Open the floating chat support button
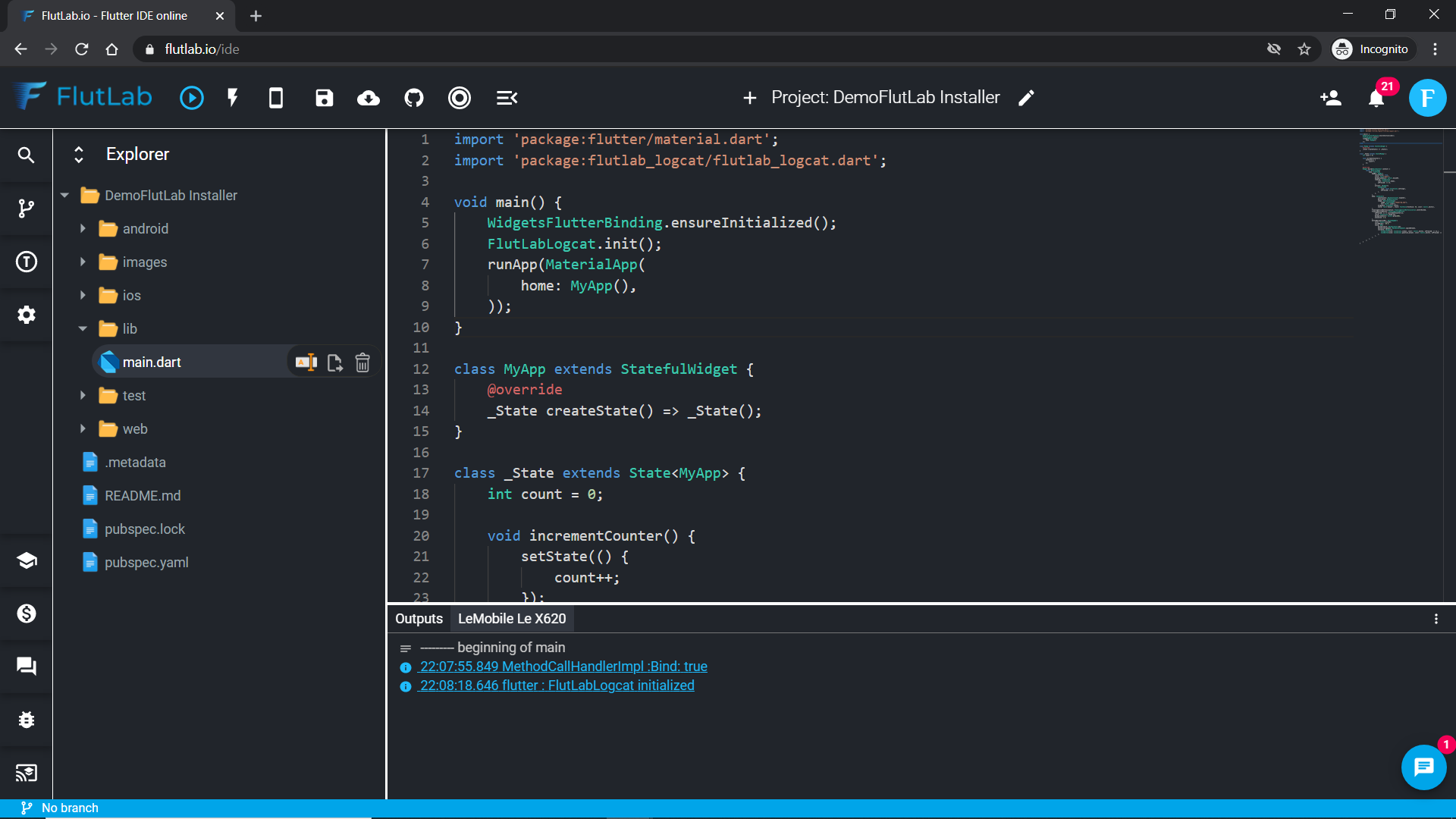Image resolution: width=1456 pixels, height=819 pixels. click(1424, 767)
